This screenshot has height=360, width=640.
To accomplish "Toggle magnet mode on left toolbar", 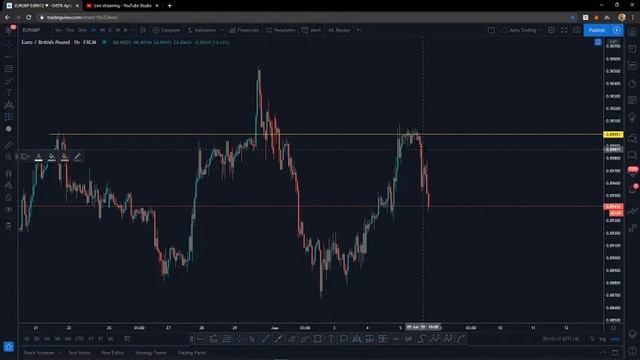I will 9,173.
